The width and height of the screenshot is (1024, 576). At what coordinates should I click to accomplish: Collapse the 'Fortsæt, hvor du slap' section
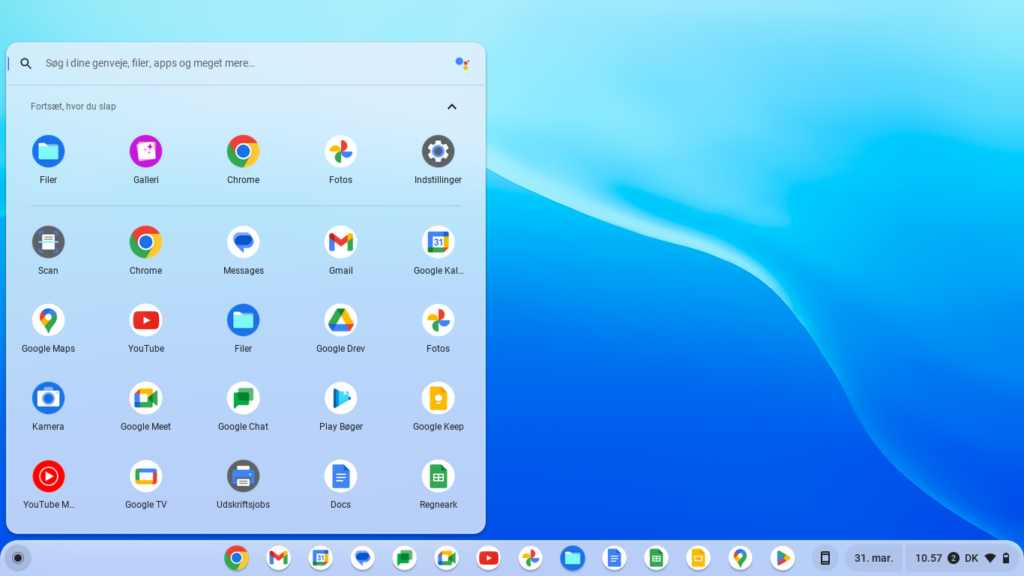coord(451,106)
